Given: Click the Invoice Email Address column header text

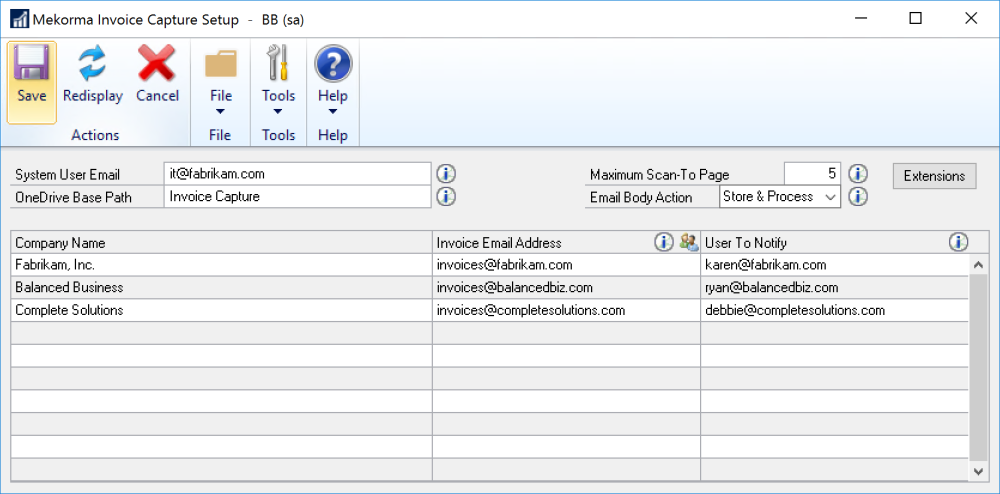Looking at the screenshot, I should click(x=499, y=243).
